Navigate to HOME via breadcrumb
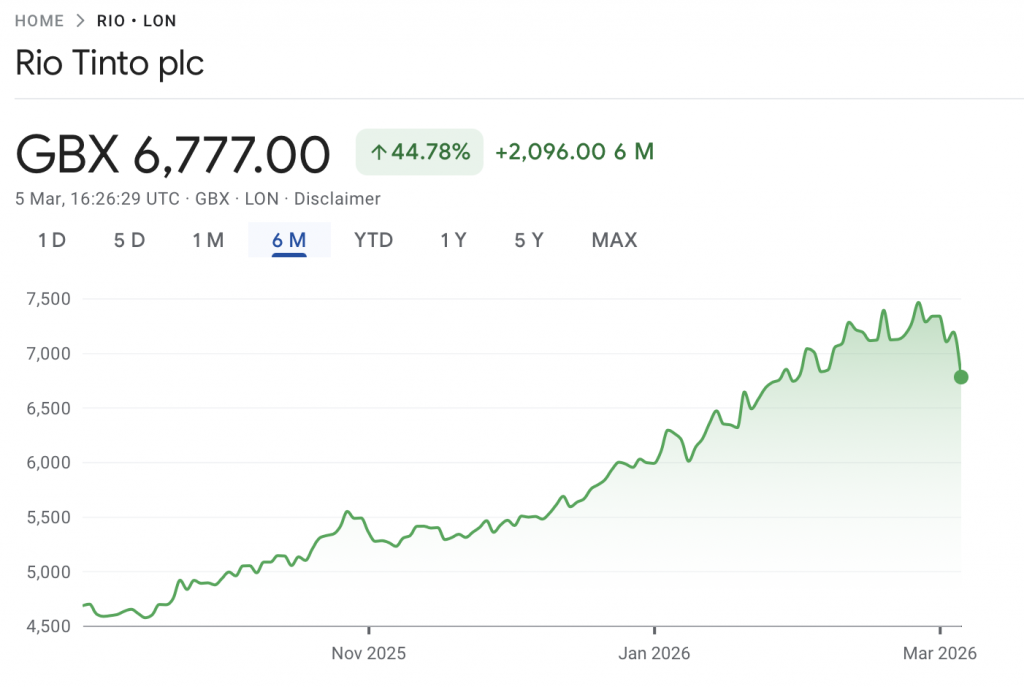The height and width of the screenshot is (687, 1024). pyautogui.click(x=39, y=20)
